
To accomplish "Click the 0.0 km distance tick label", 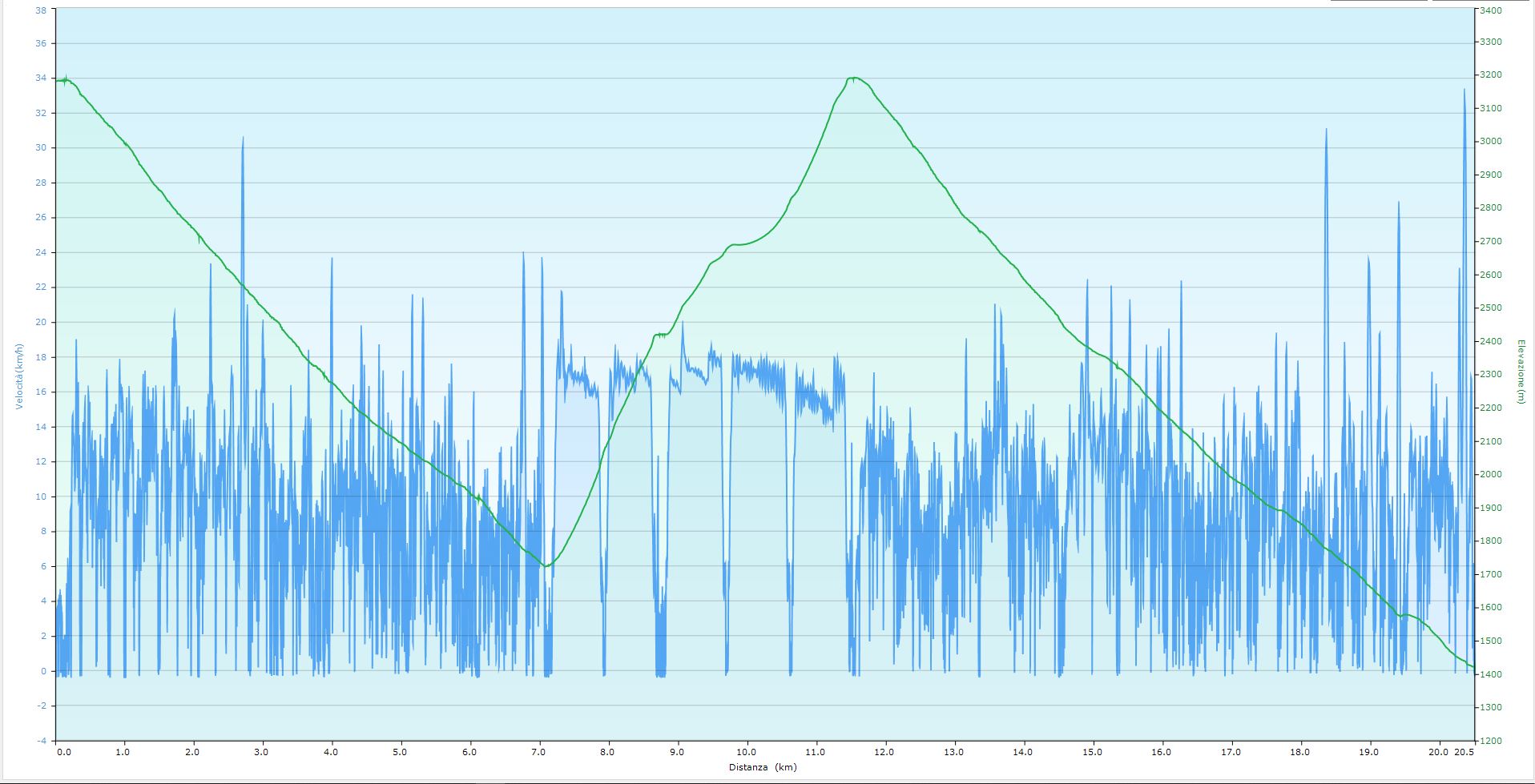I will click(x=64, y=752).
